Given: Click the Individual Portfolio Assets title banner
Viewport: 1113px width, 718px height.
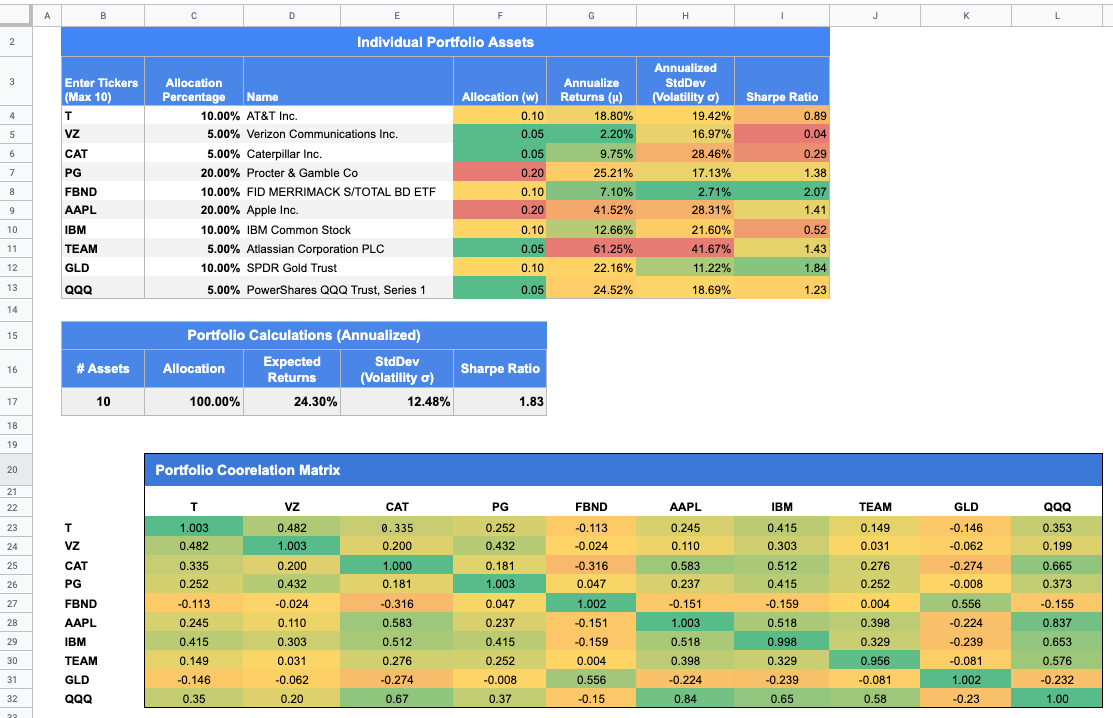Looking at the screenshot, I should pyautogui.click(x=445, y=42).
